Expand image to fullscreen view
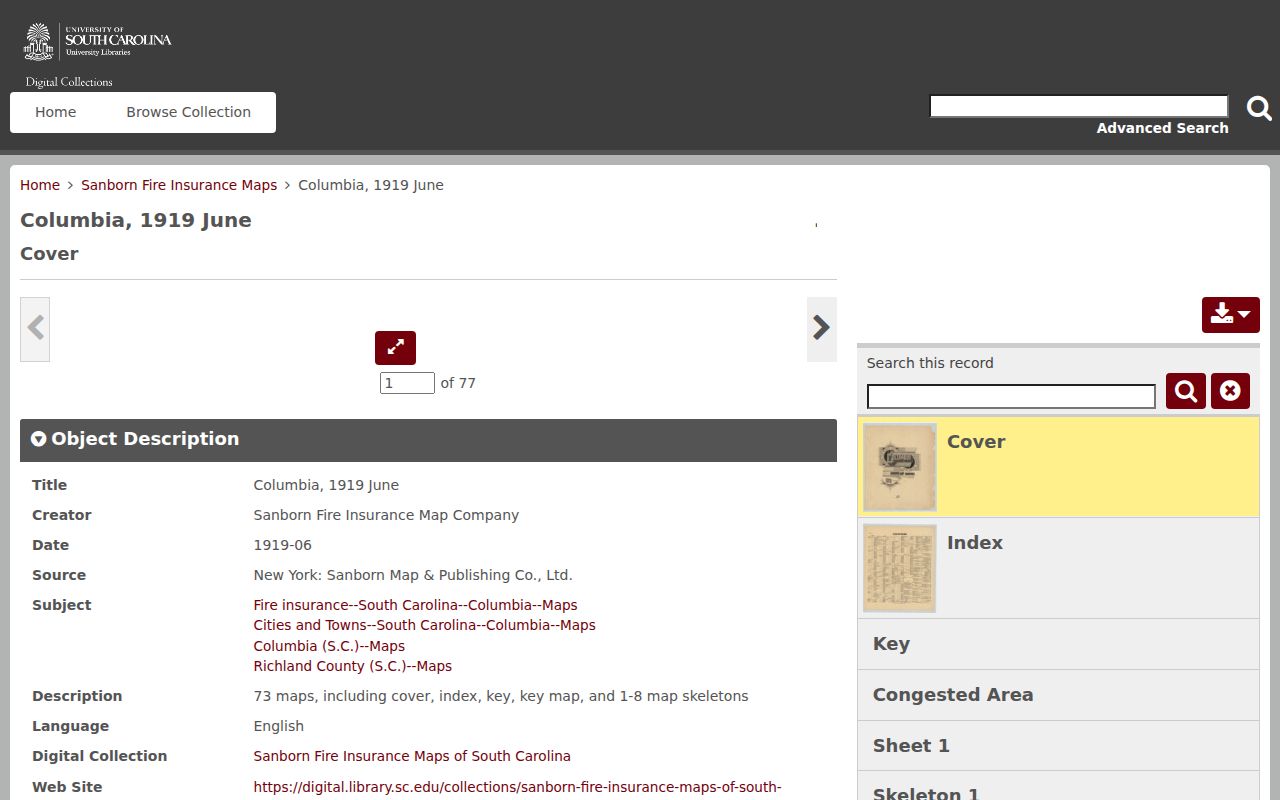The width and height of the screenshot is (1280, 800). tap(395, 348)
